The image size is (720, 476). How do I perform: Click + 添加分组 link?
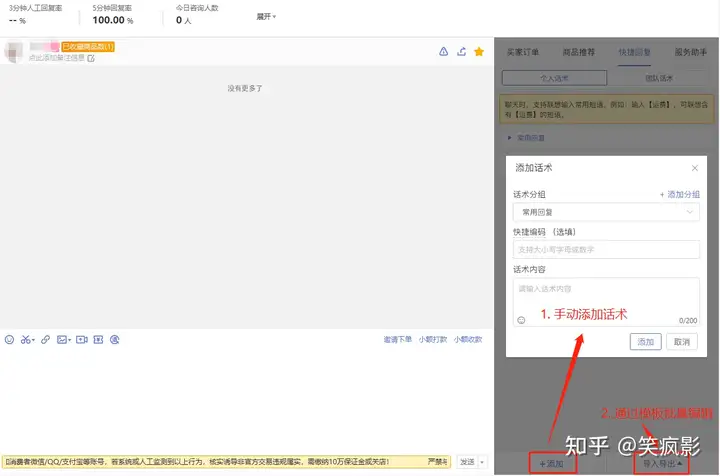[x=680, y=195]
